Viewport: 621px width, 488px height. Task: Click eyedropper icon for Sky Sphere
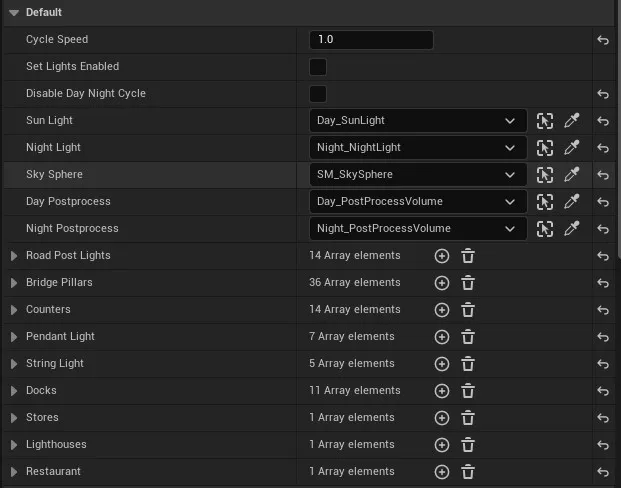coord(572,175)
